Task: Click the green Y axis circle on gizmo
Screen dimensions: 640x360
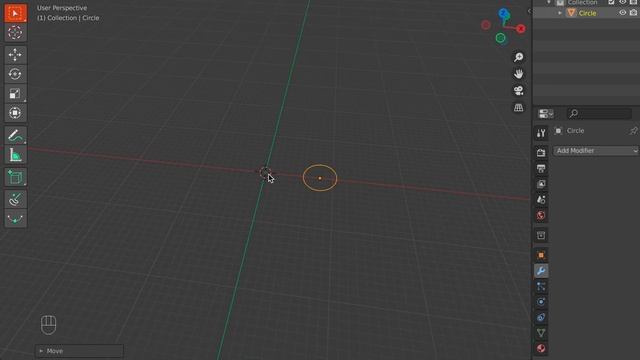Action: (500, 38)
